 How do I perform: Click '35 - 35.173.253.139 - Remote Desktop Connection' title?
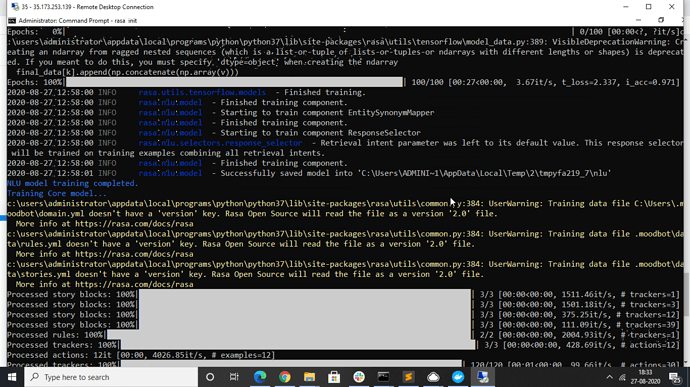[88, 7]
